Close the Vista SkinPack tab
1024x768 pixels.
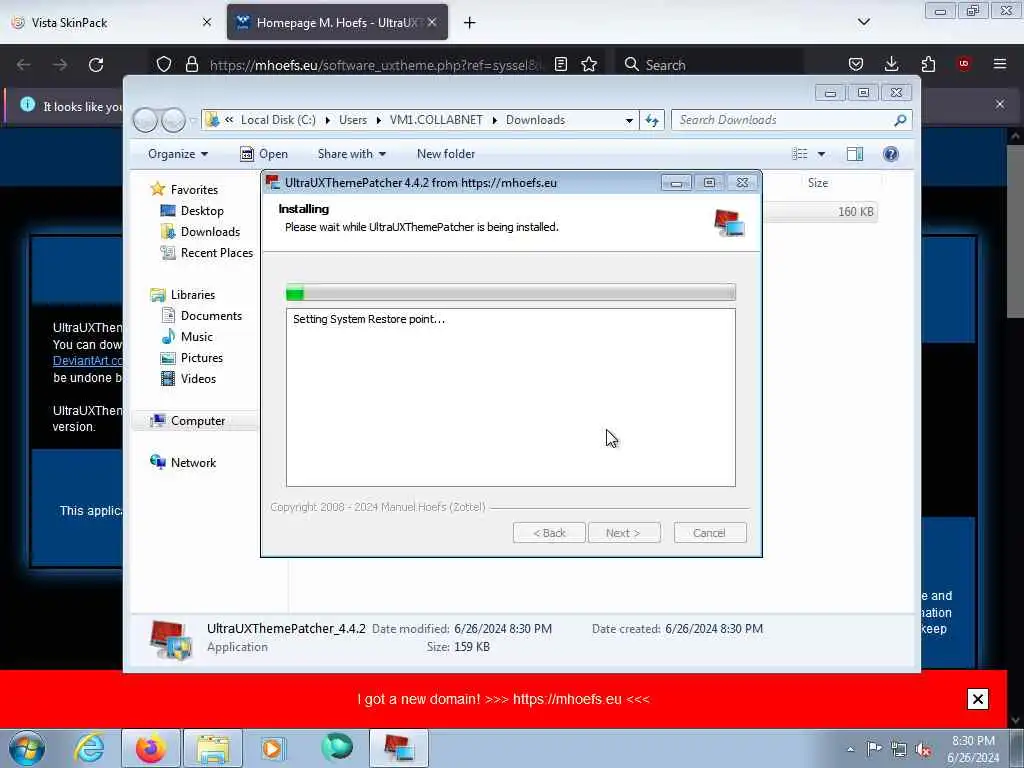click(206, 23)
